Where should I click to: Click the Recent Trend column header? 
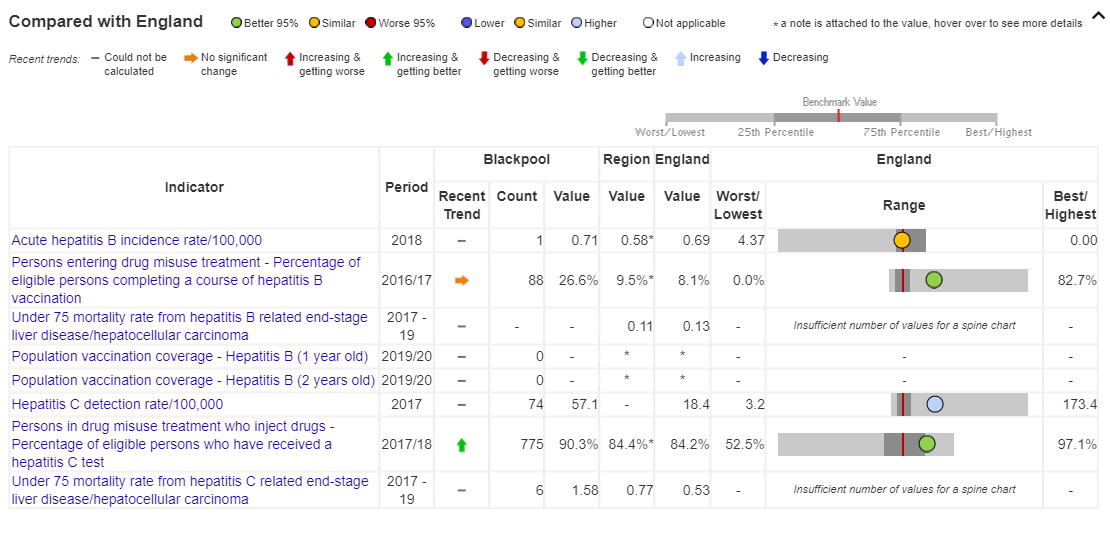click(x=461, y=205)
